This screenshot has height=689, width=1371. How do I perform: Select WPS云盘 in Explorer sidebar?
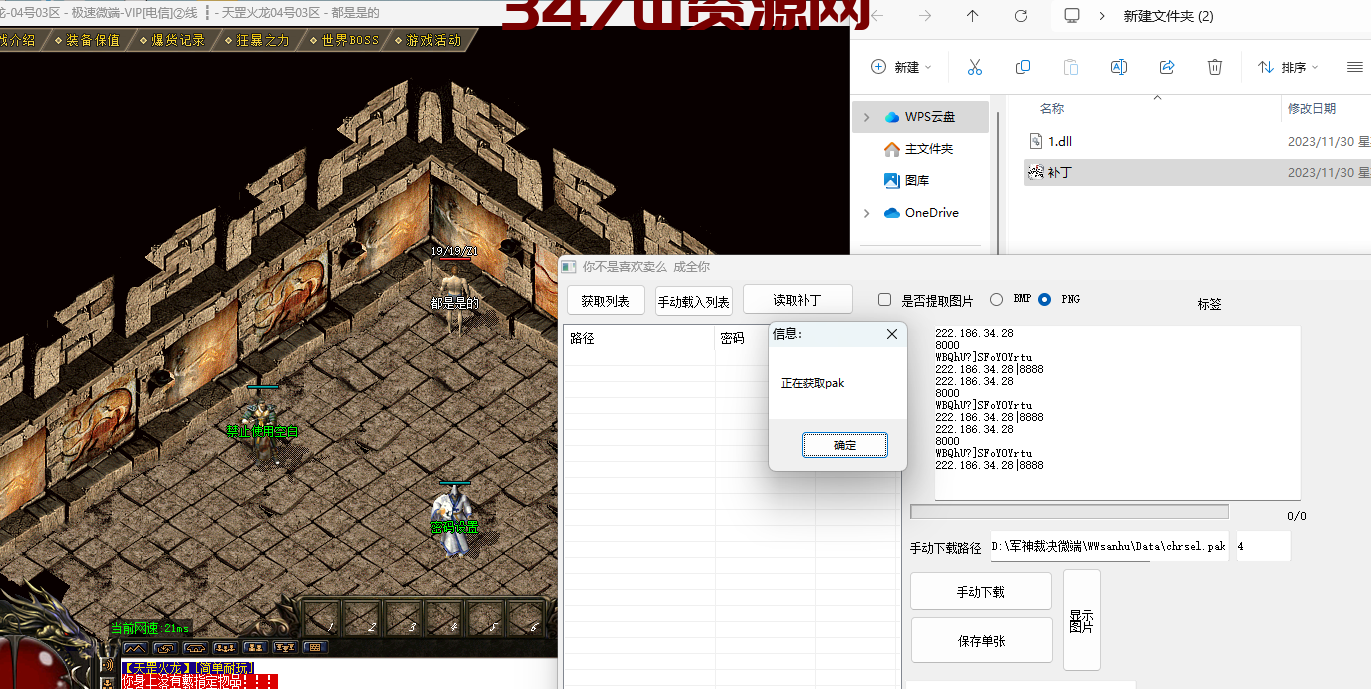click(x=920, y=117)
